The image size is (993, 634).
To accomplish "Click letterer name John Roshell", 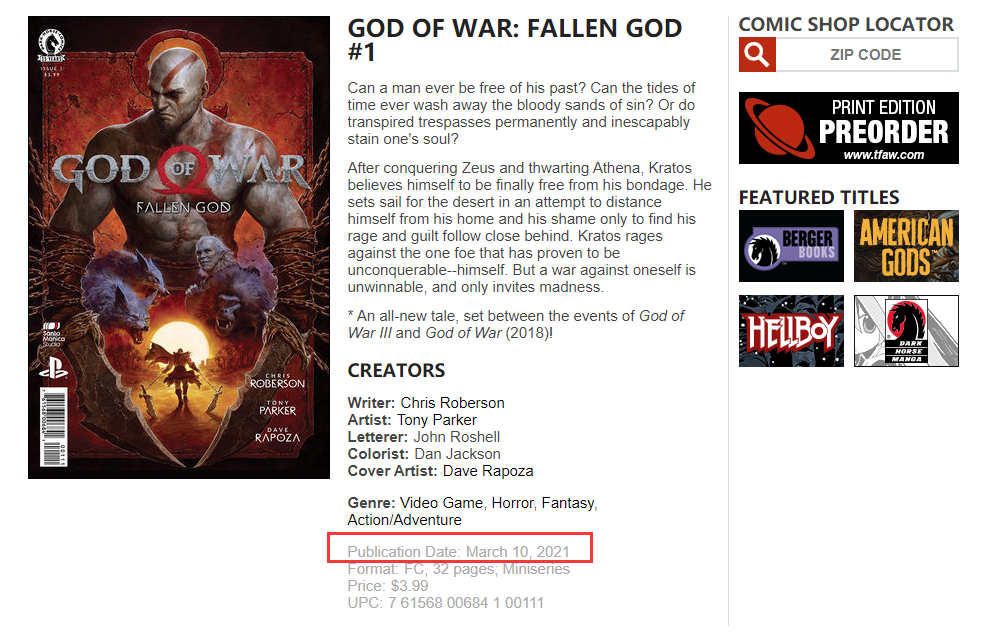I will (457, 437).
